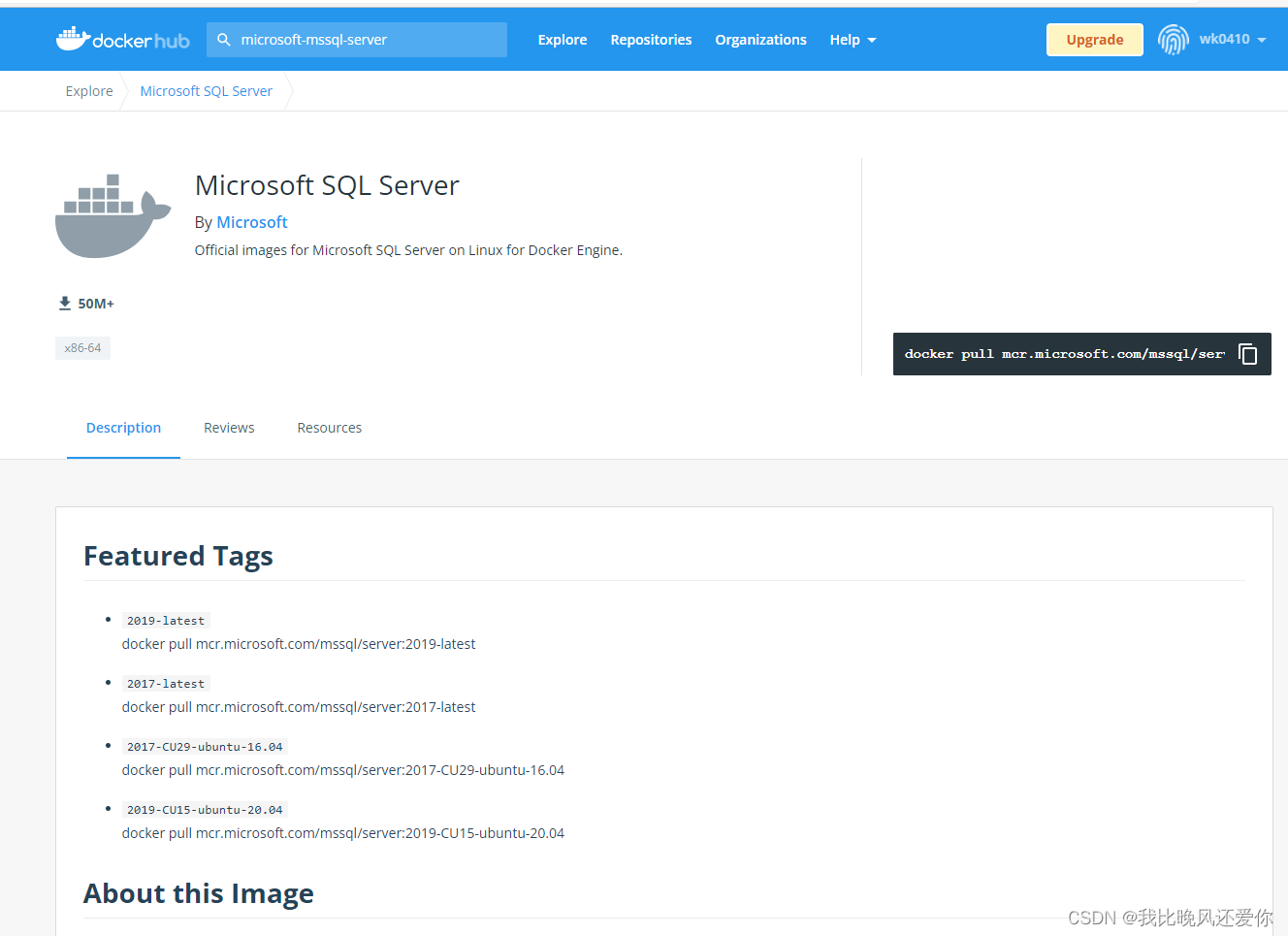Switch to the Reviews tab
Screen dimensions: 1288x936
(x=229, y=428)
